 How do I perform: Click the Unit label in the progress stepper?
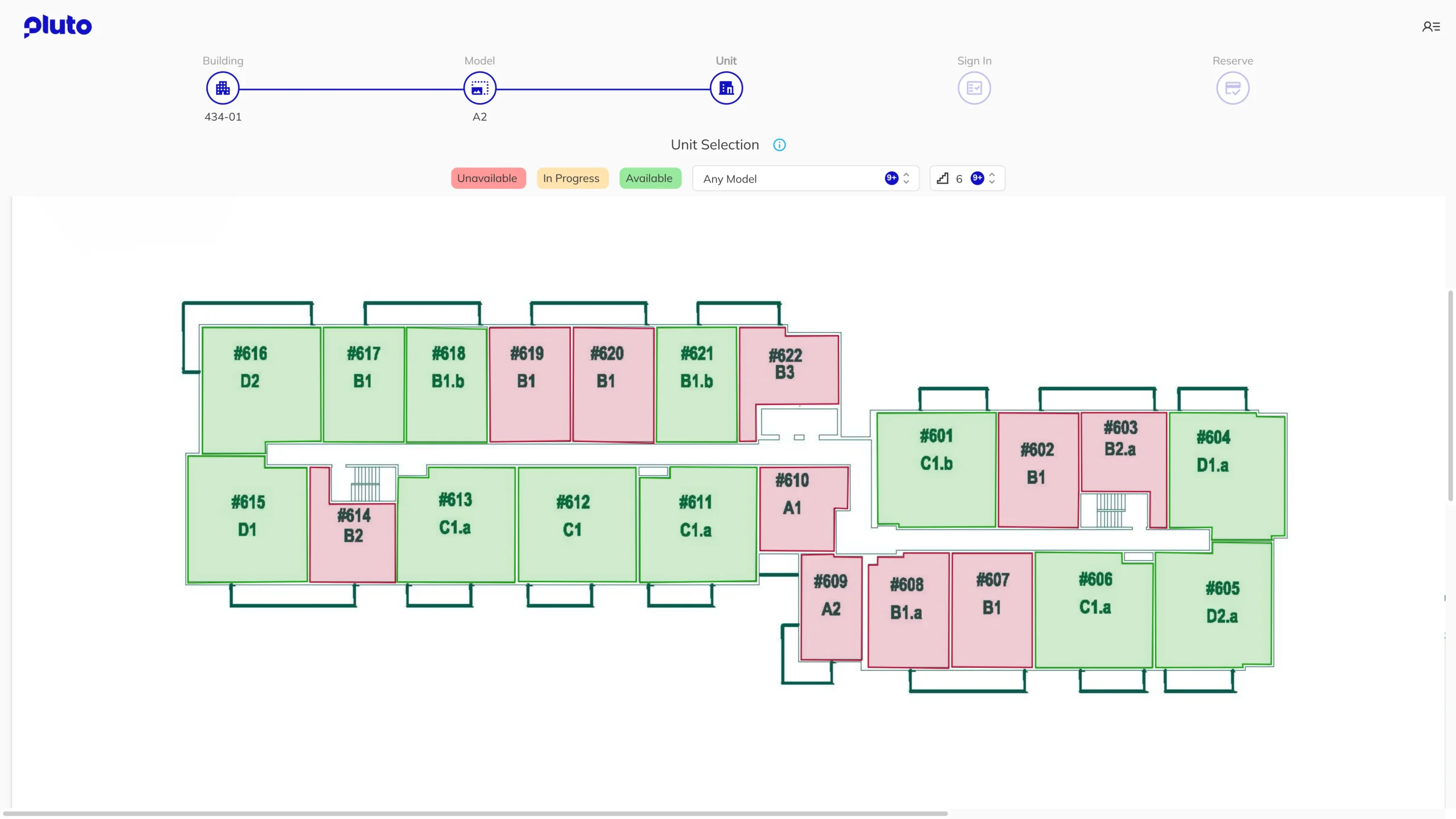point(726,60)
